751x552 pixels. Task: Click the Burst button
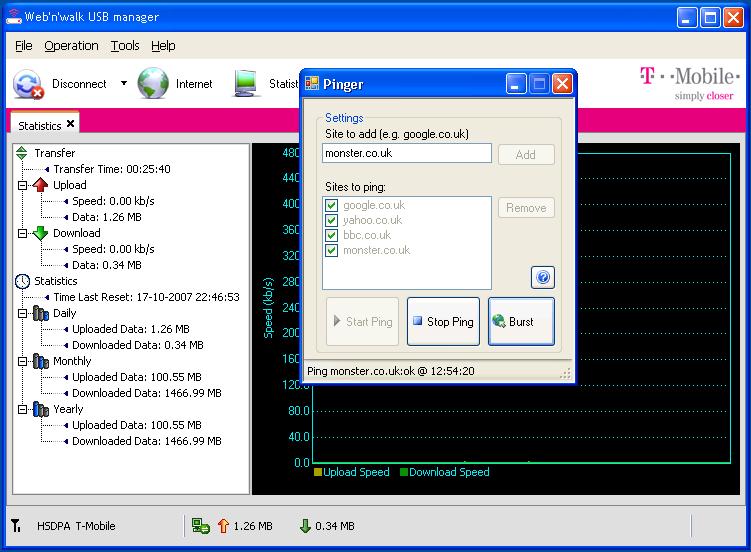(x=521, y=321)
